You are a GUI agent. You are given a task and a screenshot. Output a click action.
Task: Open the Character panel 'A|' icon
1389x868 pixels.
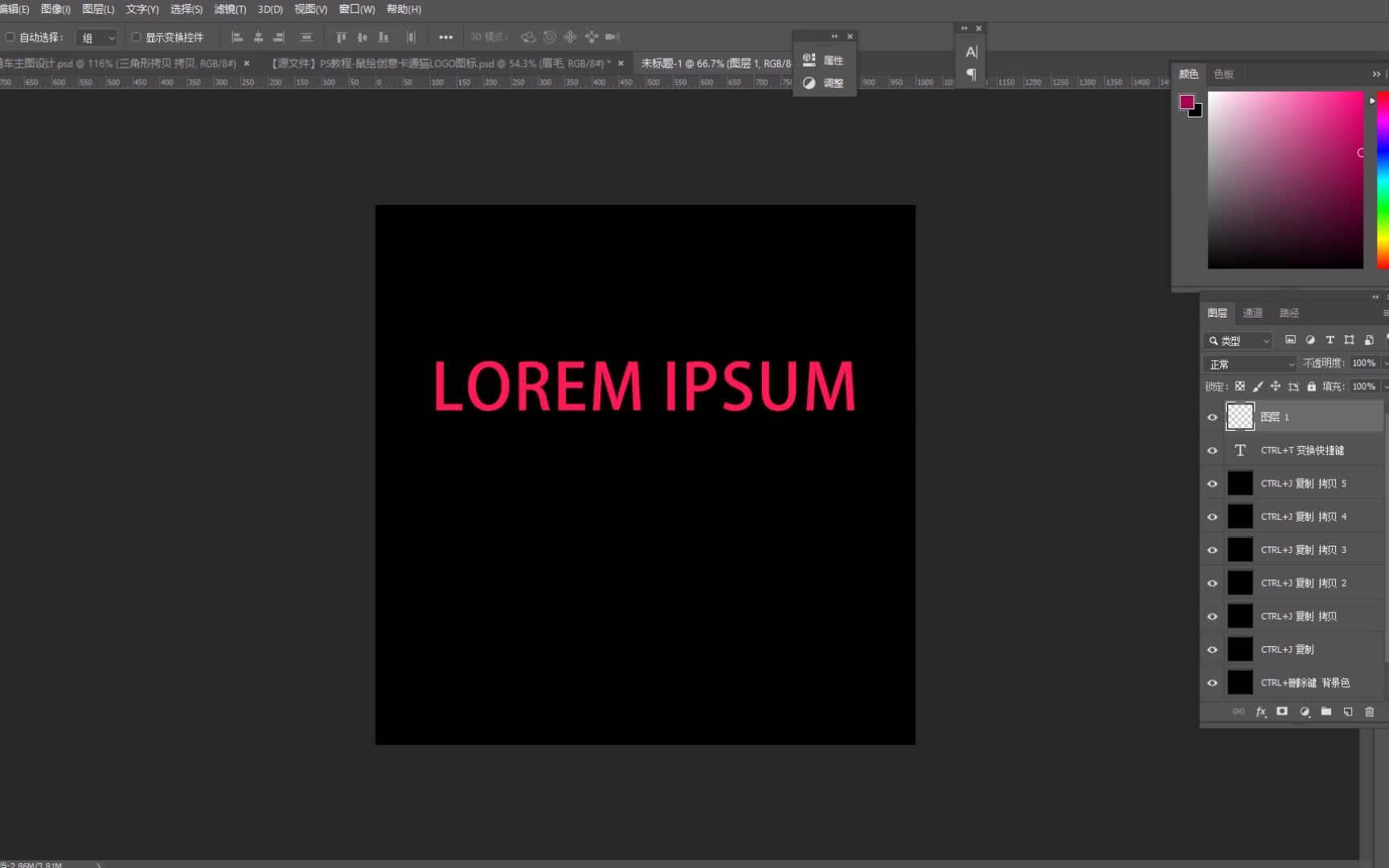[971, 52]
